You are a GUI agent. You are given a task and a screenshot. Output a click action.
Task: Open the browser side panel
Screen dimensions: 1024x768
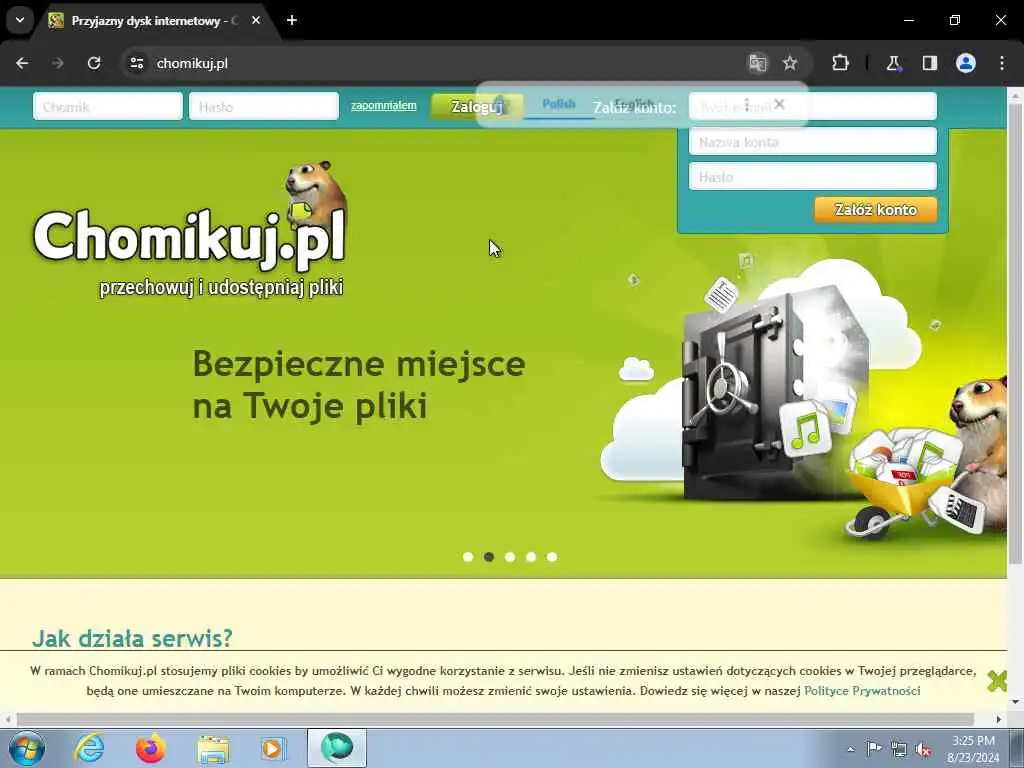click(x=929, y=63)
